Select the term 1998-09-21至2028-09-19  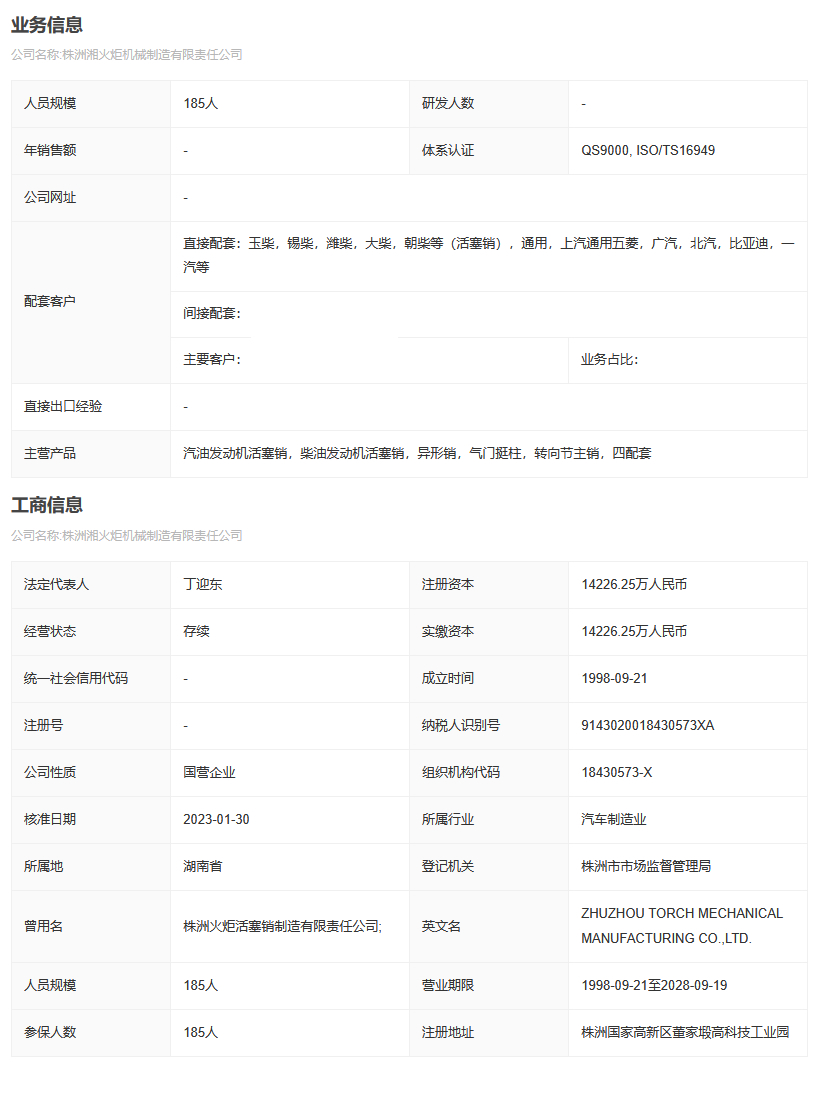[x=654, y=986]
